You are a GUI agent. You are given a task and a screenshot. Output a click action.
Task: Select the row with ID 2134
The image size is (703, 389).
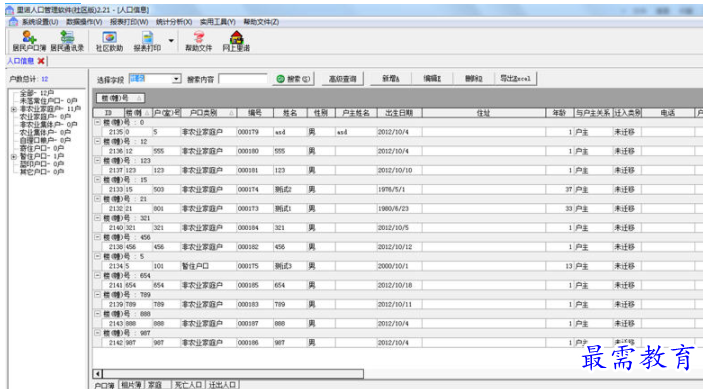398,266
